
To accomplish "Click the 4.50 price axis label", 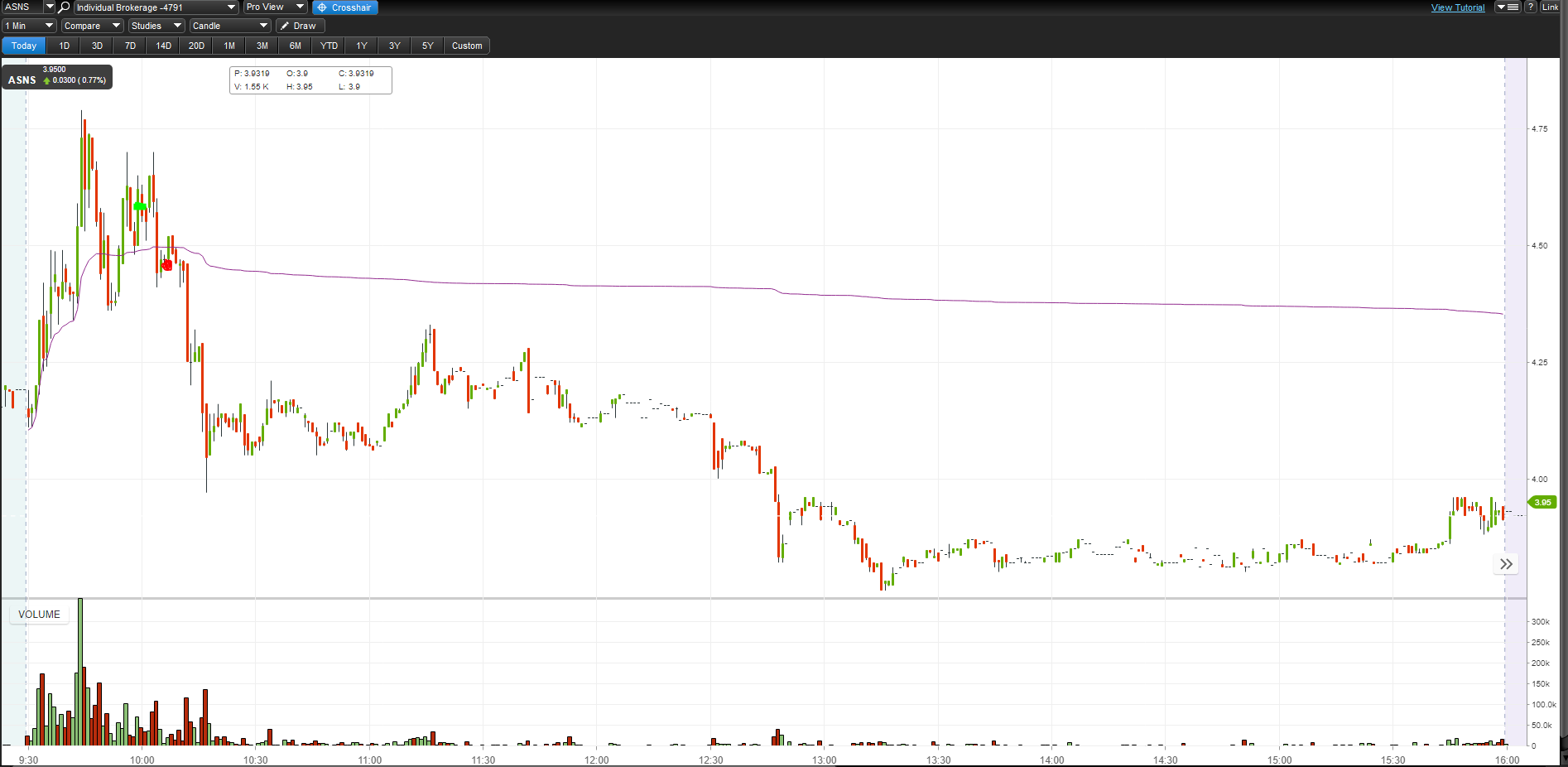I will (x=1539, y=245).
